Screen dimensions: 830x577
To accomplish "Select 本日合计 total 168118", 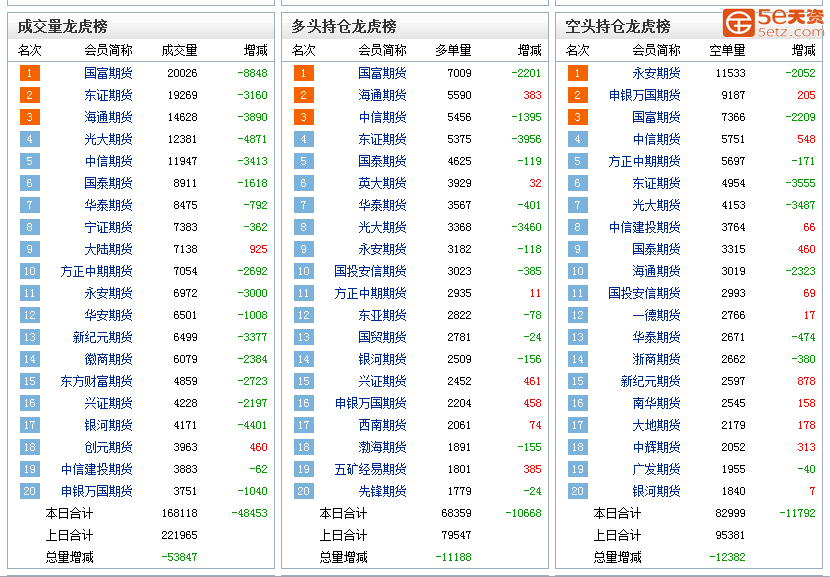I will click(179, 513).
